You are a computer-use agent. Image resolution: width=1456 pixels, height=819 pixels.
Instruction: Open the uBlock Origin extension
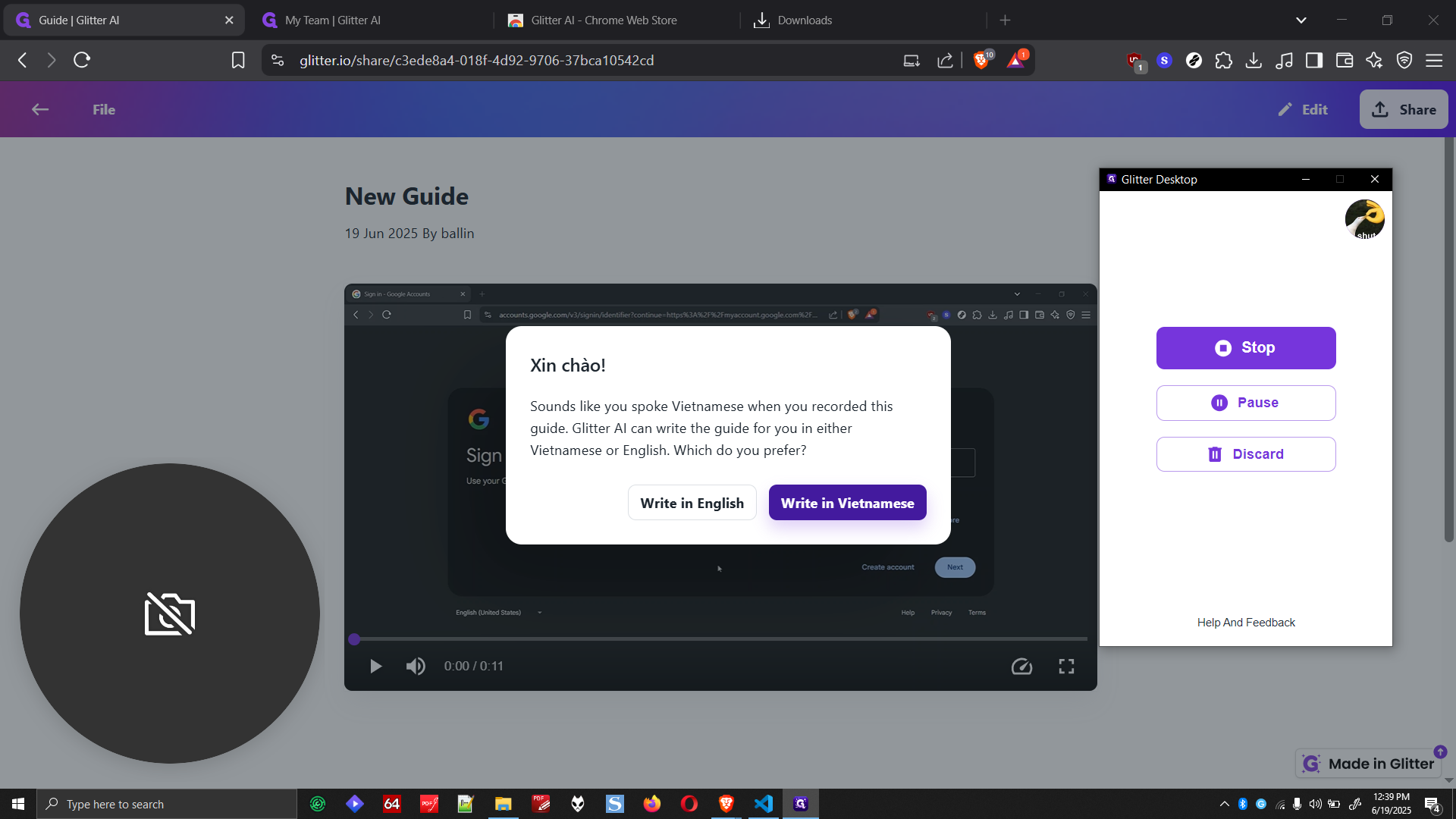tap(1135, 61)
